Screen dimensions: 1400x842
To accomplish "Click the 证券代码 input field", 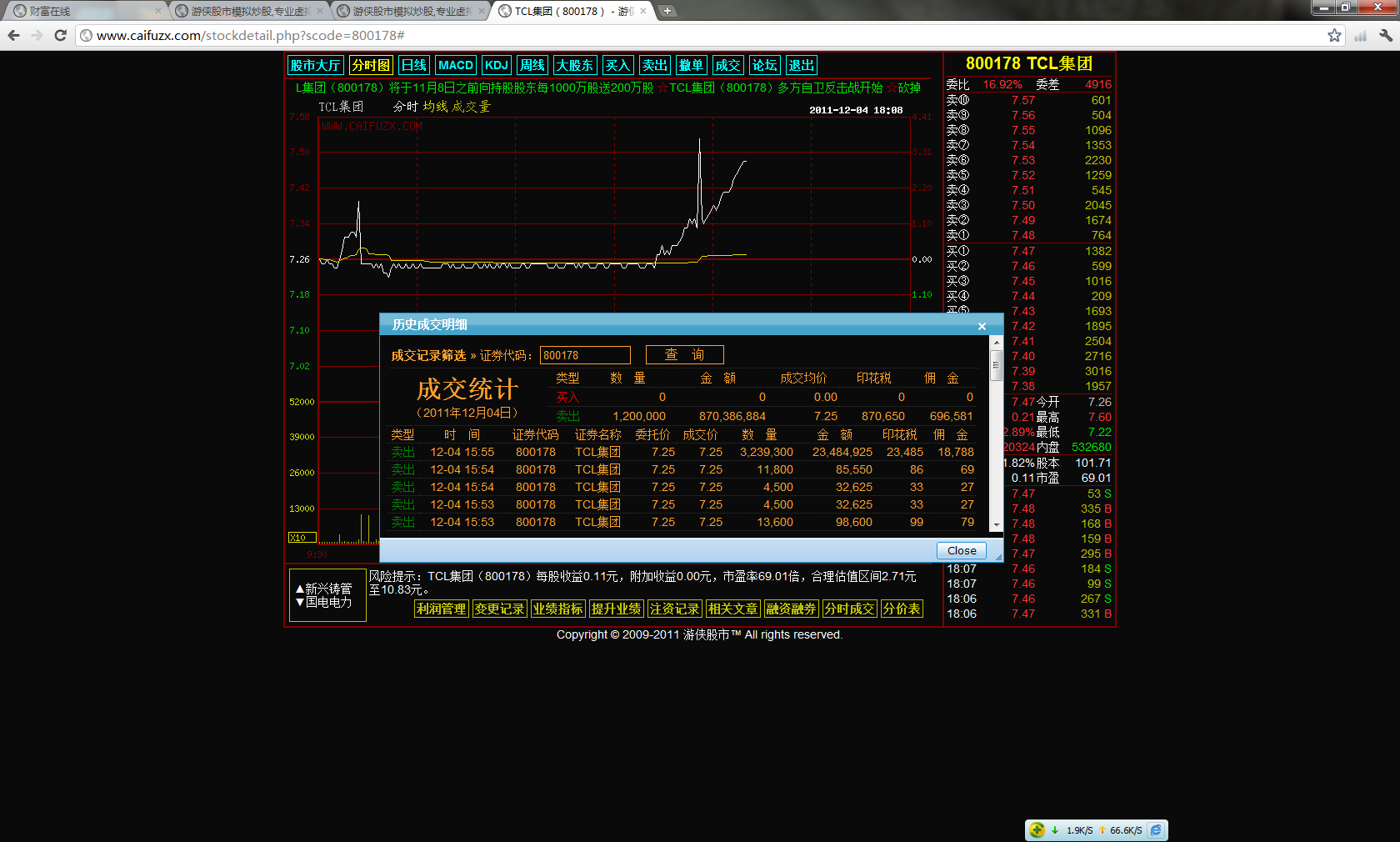I will [x=584, y=355].
